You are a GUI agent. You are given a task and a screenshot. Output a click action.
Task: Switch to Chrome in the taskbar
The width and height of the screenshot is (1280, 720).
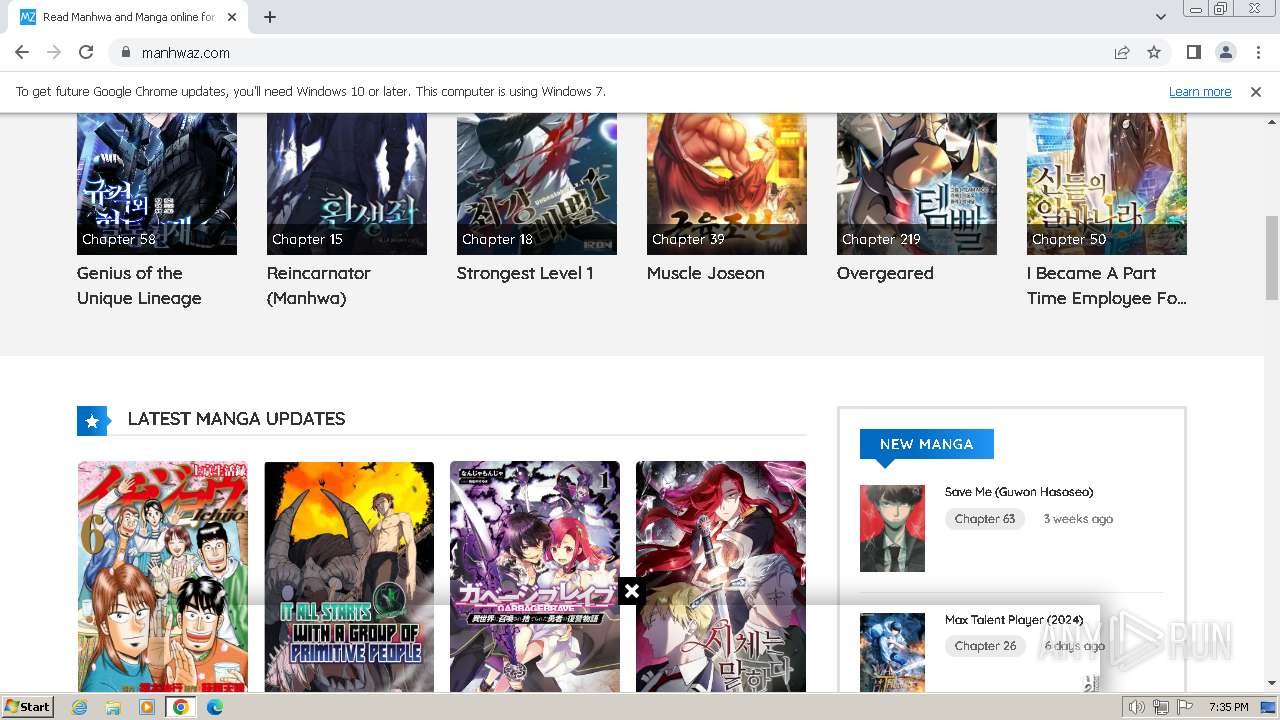click(181, 707)
